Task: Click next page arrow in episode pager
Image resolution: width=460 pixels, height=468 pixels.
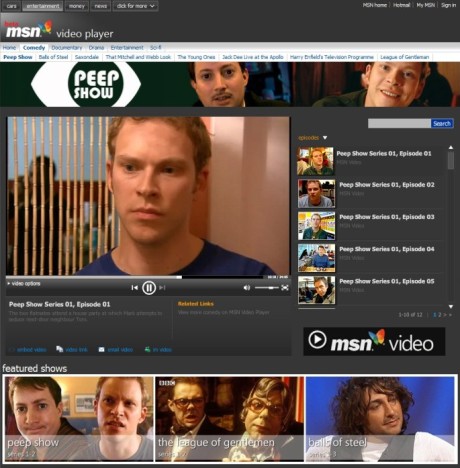Action: [x=445, y=315]
